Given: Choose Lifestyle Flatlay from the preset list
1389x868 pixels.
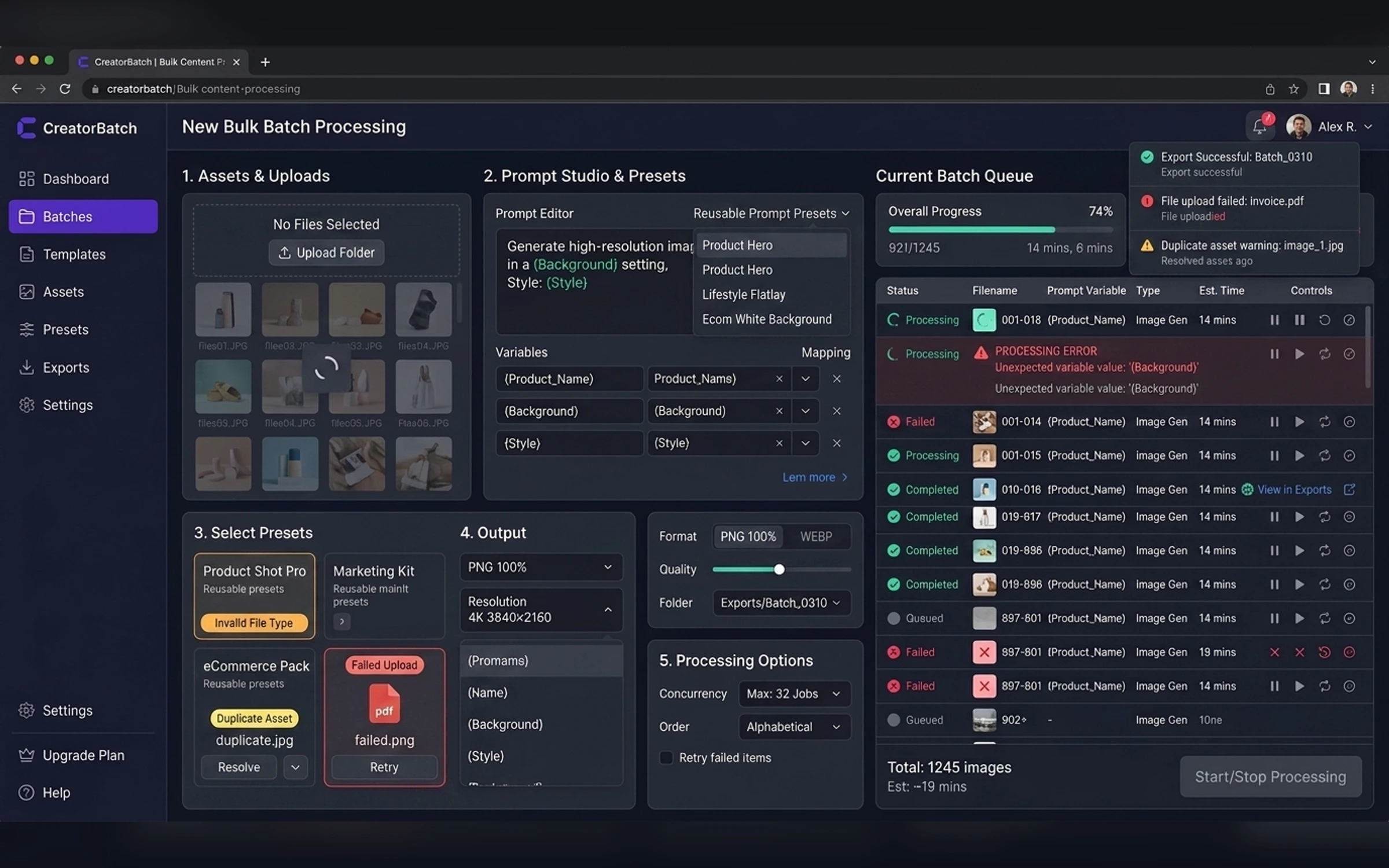Looking at the screenshot, I should [743, 295].
